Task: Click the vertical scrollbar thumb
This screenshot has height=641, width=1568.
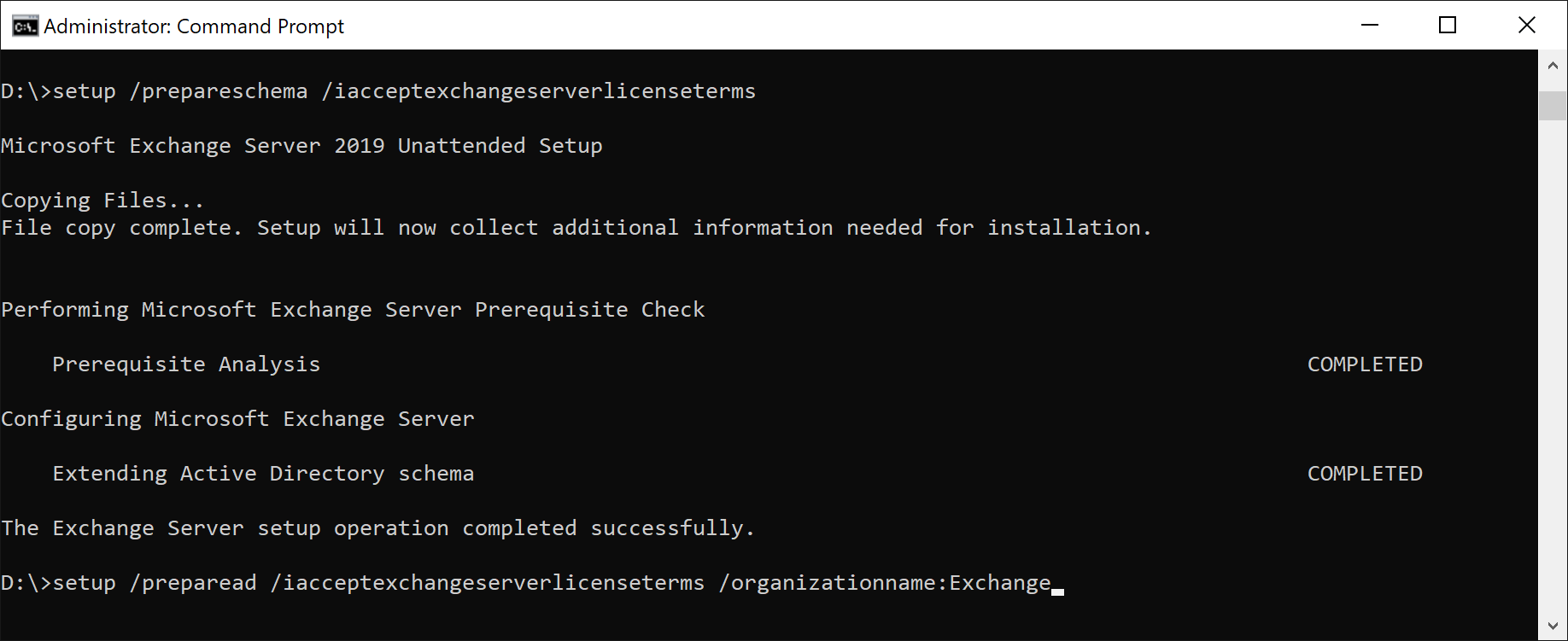Action: pos(1553,105)
